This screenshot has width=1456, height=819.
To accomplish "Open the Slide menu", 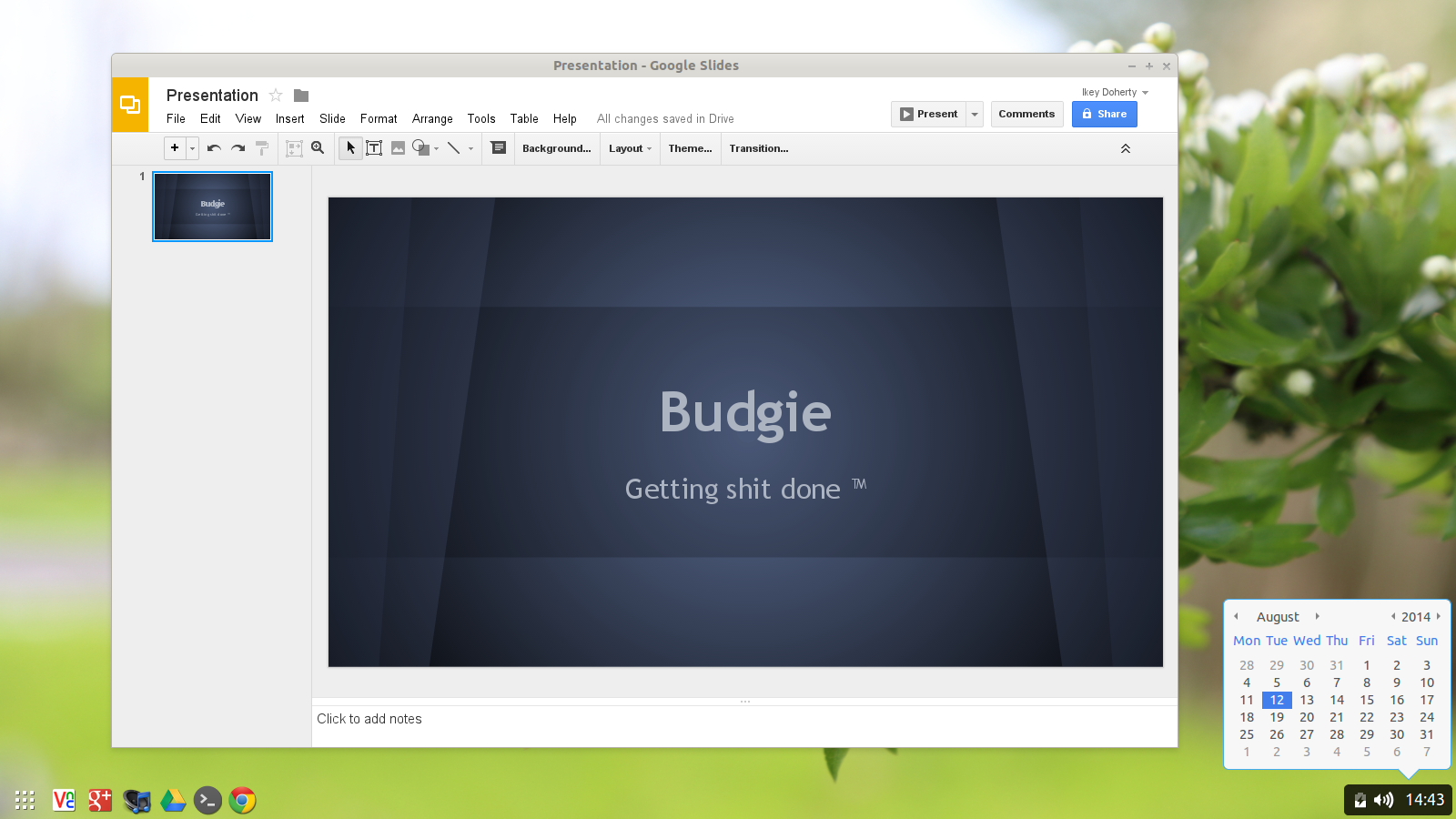I will (332, 118).
